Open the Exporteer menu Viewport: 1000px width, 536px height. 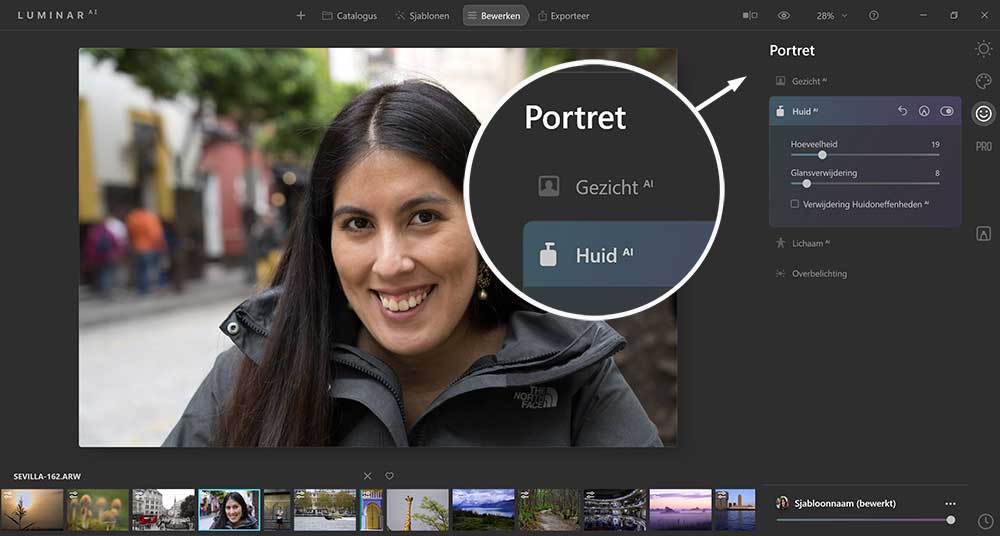564,15
